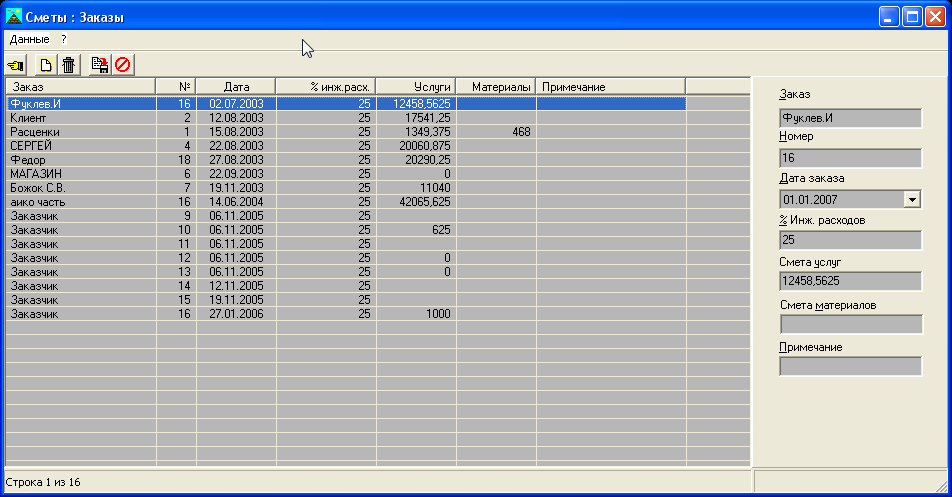
Task: Click the № cell with value 15
Action: coord(176,300)
